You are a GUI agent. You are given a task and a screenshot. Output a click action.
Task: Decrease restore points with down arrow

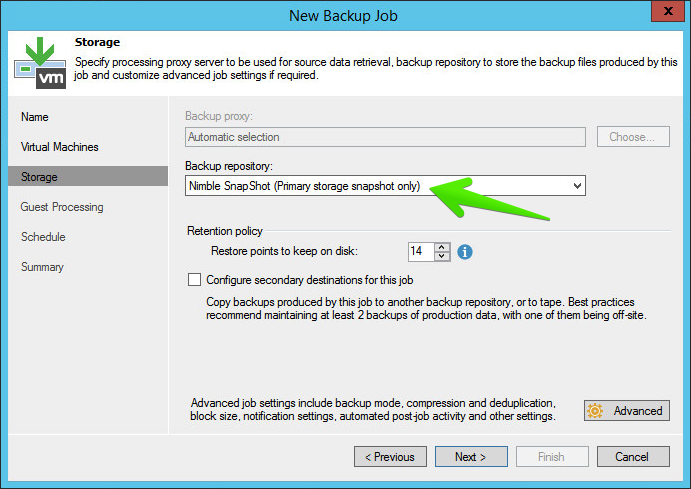point(442,256)
